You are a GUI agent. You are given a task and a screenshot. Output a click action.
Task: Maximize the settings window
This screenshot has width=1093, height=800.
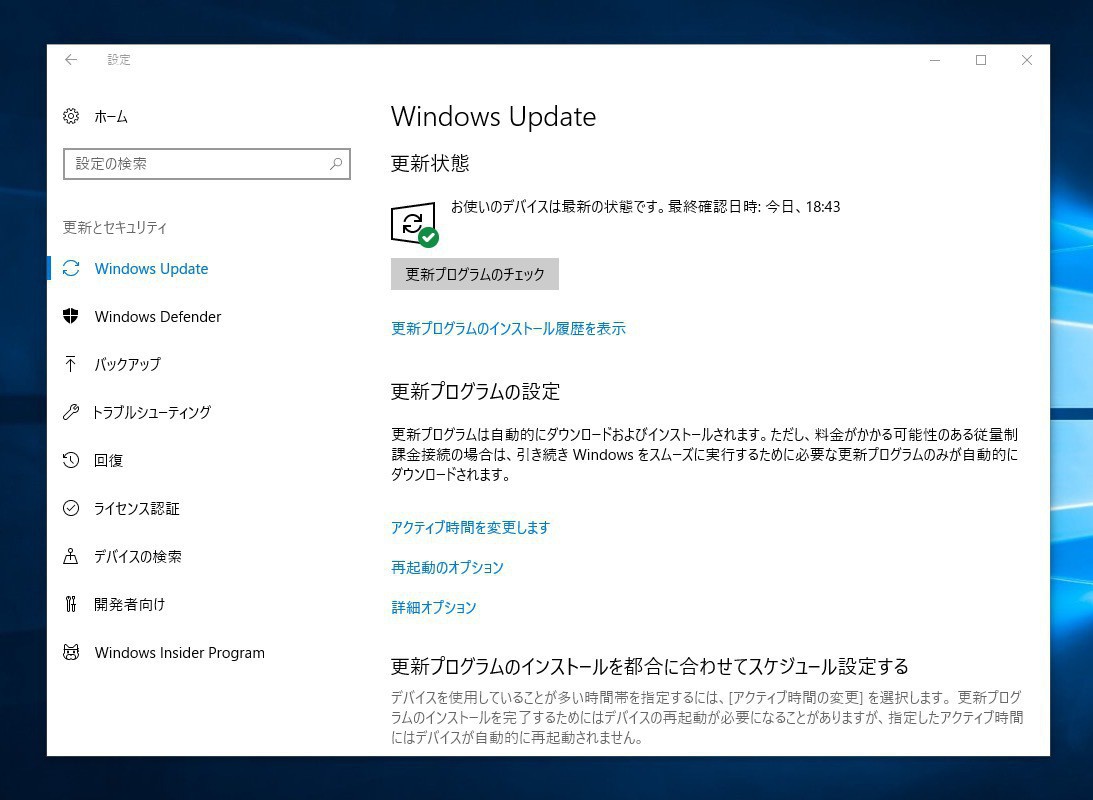pyautogui.click(x=981, y=60)
